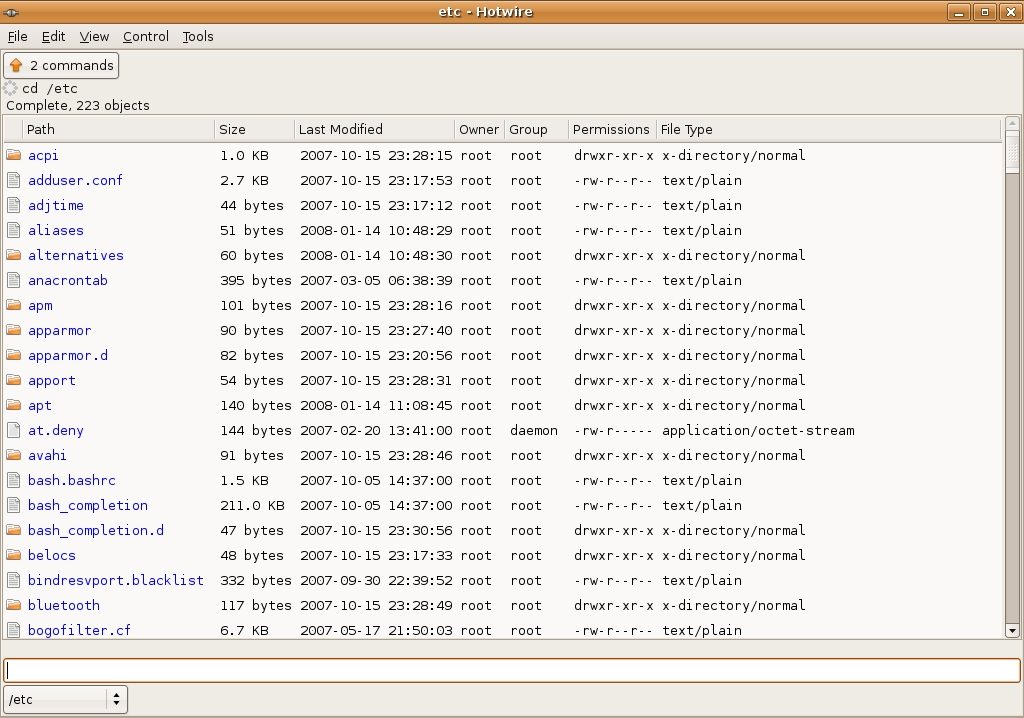Screen dimensions: 1024x718
Task: Click the scrollbar down arrow
Action: pos(1012,630)
